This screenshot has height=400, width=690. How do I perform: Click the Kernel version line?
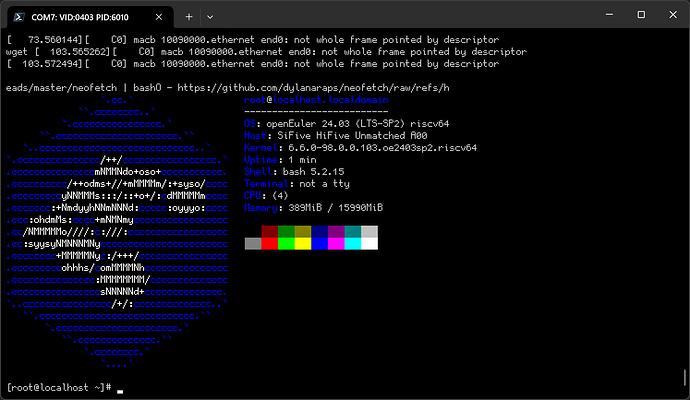pyautogui.click(x=361, y=147)
